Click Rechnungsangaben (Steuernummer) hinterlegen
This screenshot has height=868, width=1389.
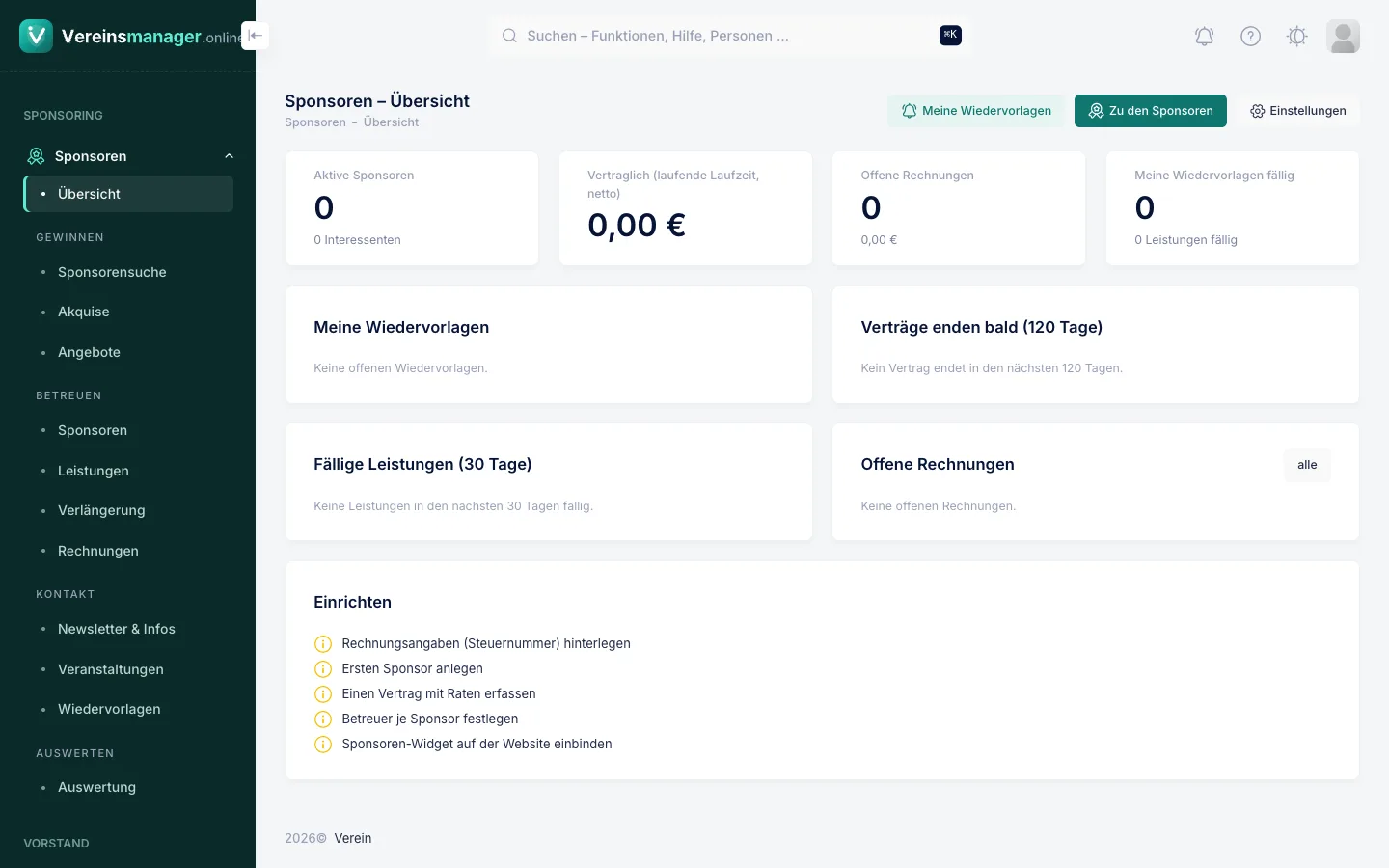point(486,644)
